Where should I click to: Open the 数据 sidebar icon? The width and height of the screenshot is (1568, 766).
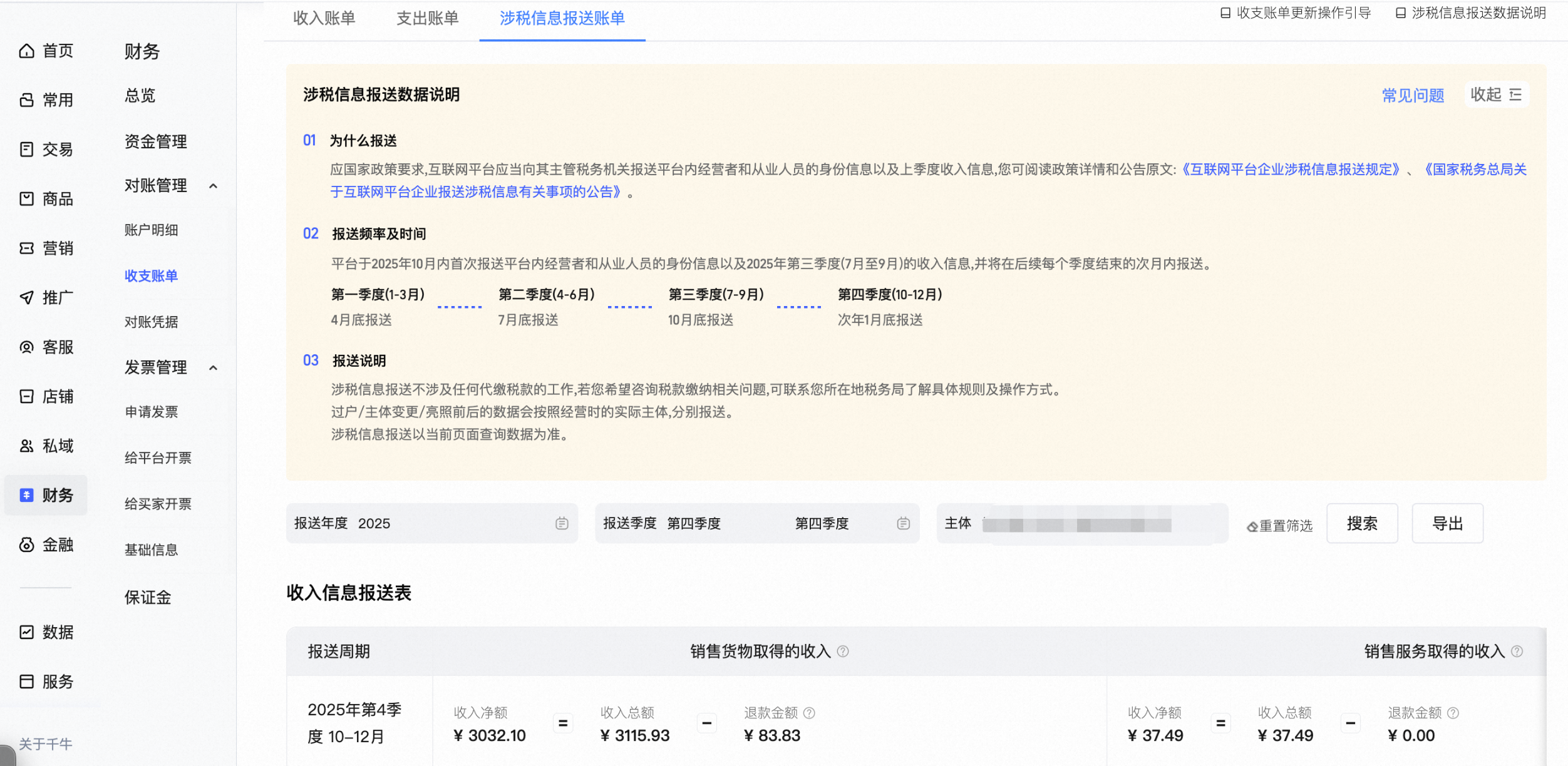point(26,632)
